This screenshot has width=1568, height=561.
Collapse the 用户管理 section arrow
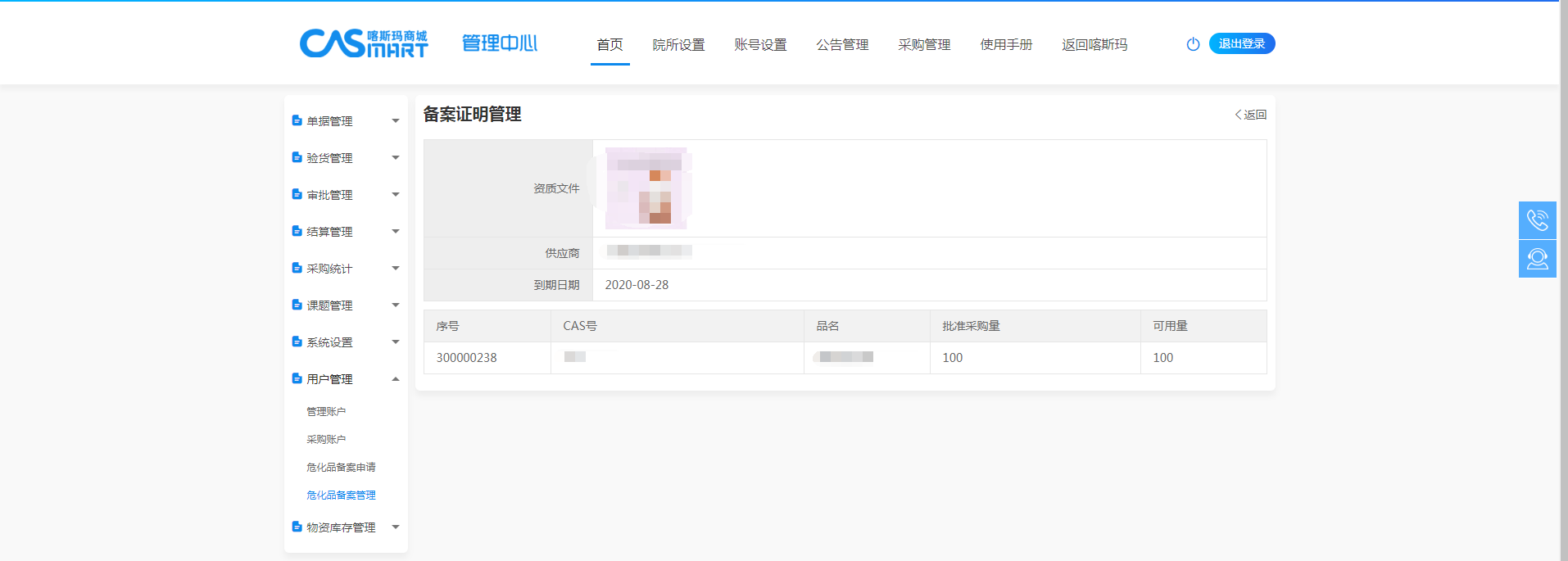click(x=396, y=379)
